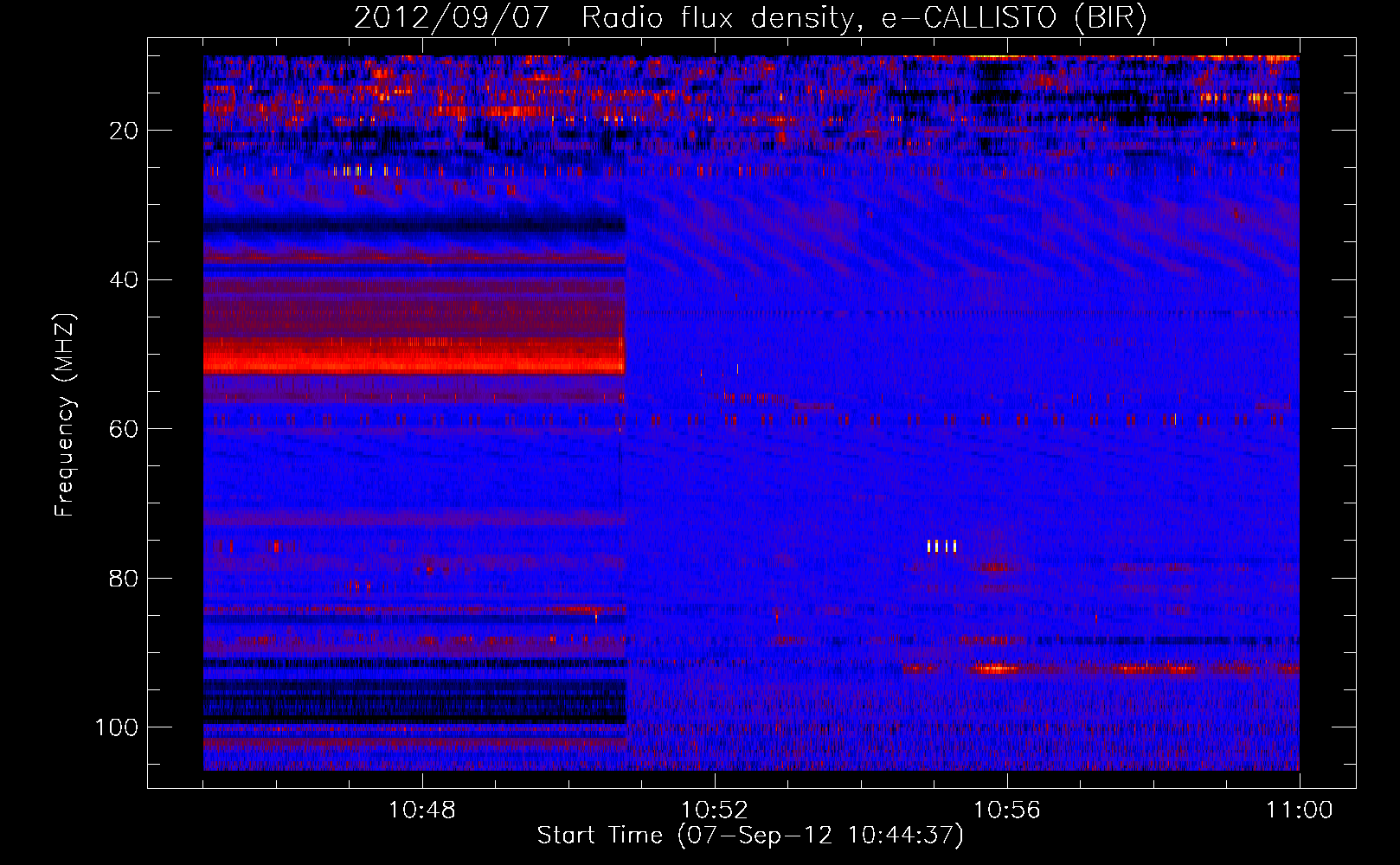Click the 10:52 time tick label
This screenshot has width=1400, height=865.
point(715,811)
